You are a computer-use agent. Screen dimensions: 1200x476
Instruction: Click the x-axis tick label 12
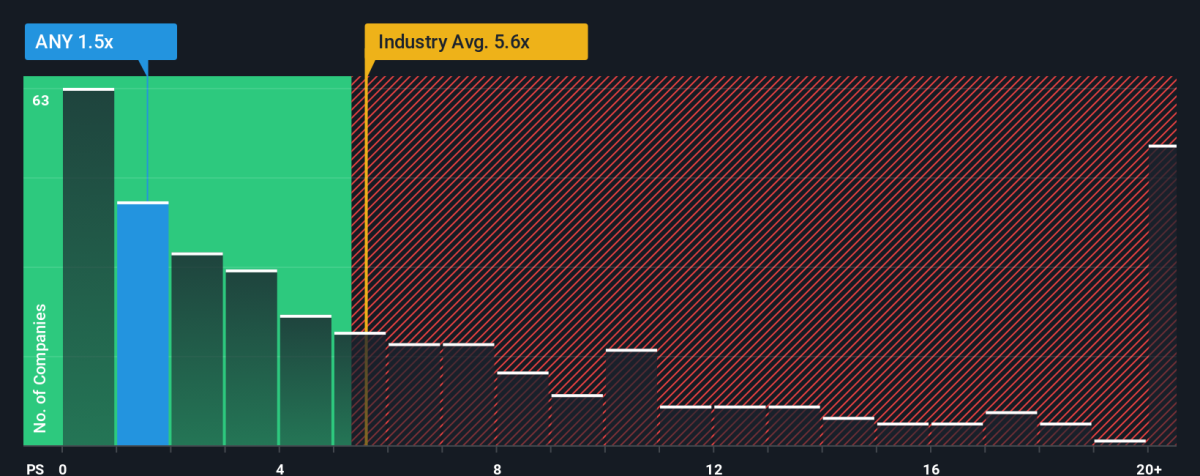click(x=714, y=468)
